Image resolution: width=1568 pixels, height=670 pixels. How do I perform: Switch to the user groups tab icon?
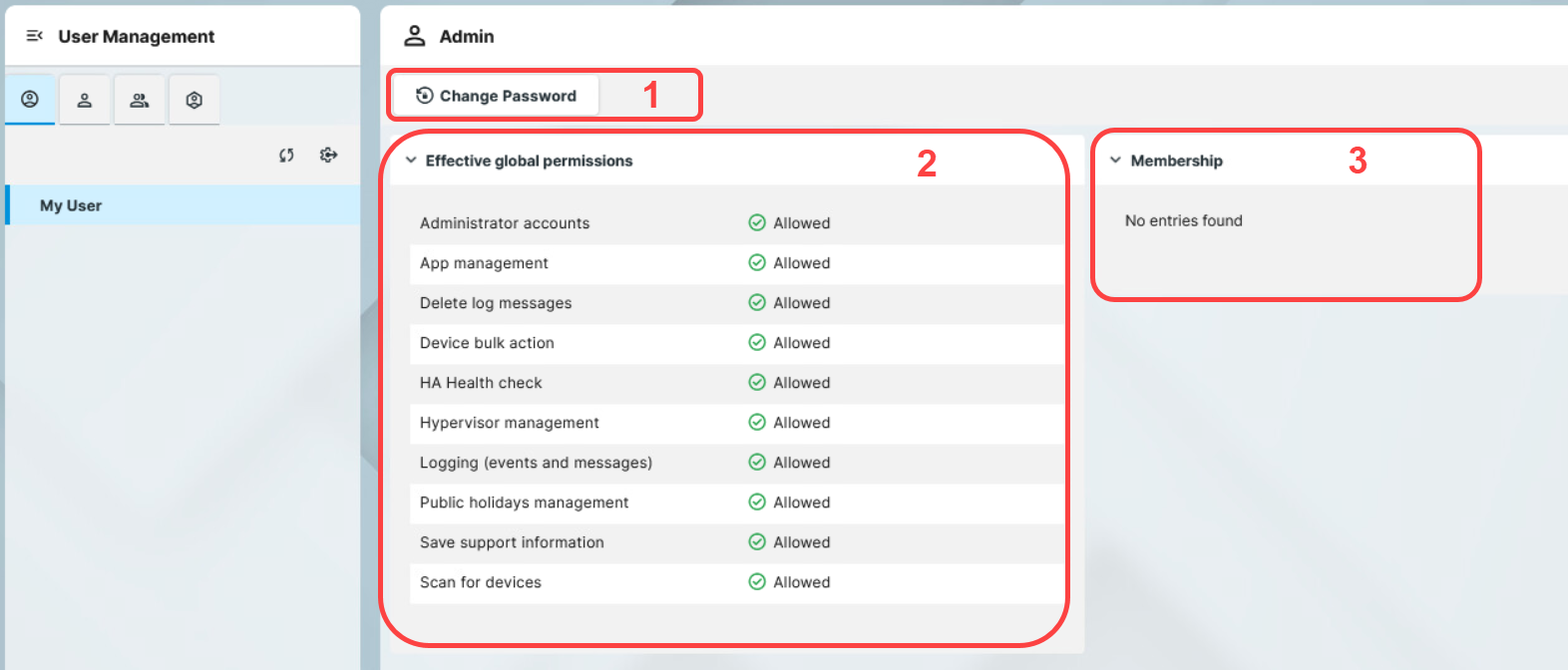(x=140, y=100)
